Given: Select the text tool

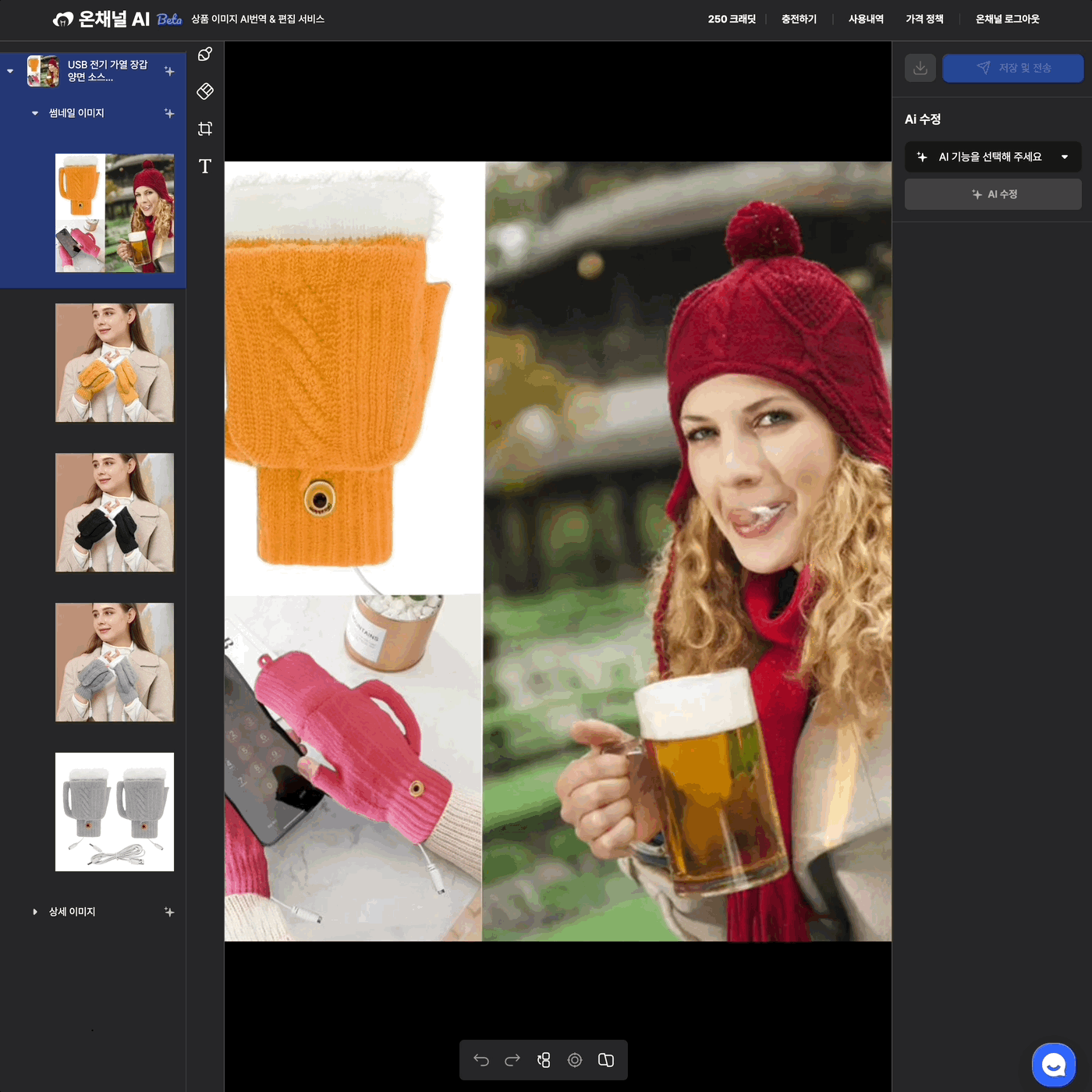Looking at the screenshot, I should tap(205, 166).
